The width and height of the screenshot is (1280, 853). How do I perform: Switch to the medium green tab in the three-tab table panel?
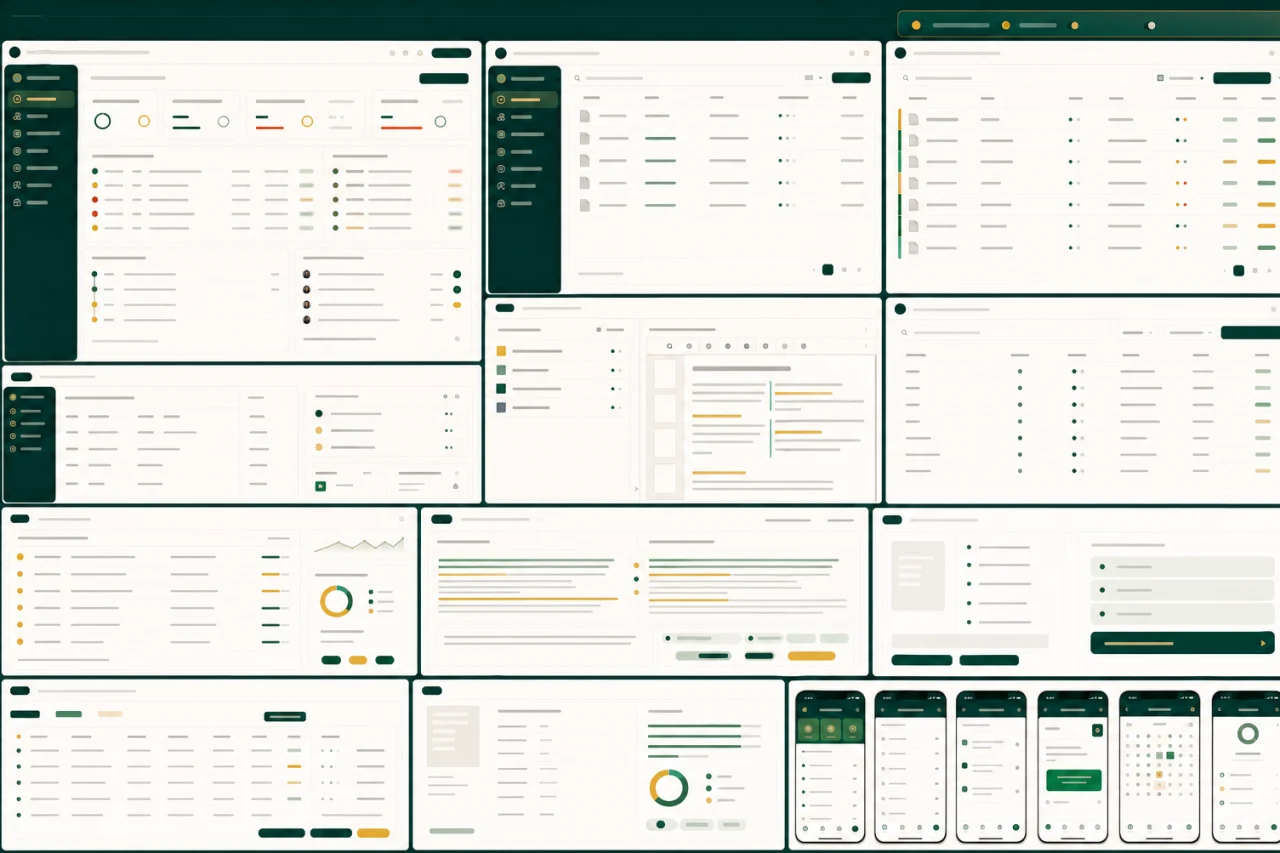[69, 714]
